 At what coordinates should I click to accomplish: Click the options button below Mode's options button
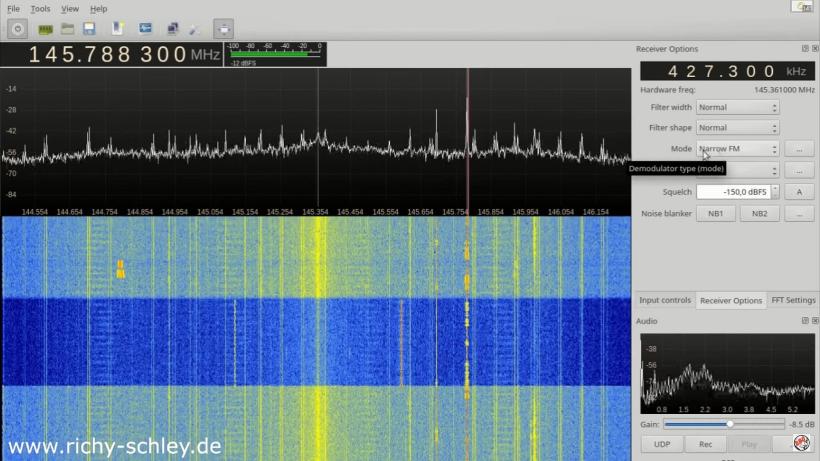point(799,170)
